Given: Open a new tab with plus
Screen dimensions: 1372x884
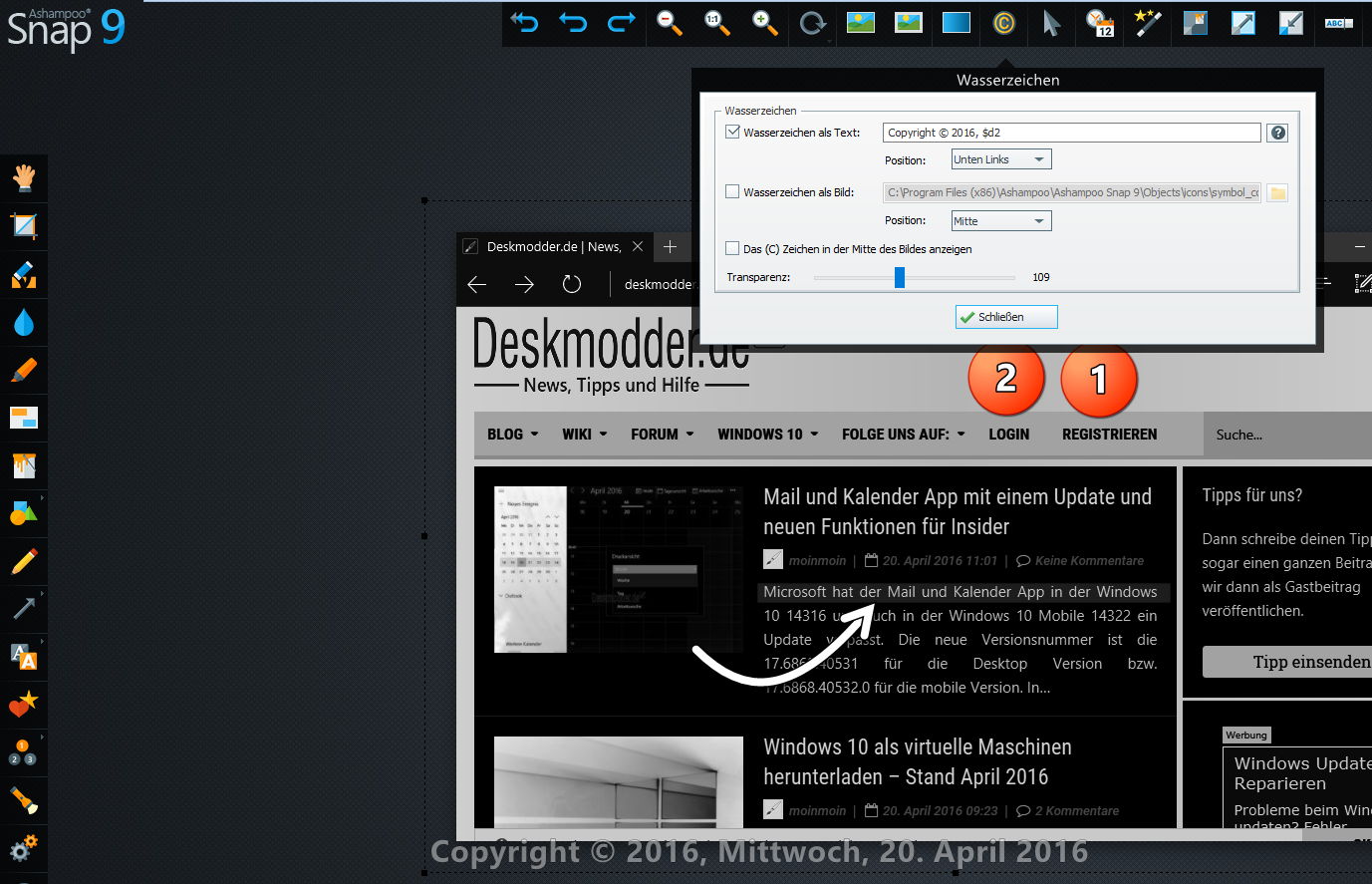Looking at the screenshot, I should coord(671,246).
